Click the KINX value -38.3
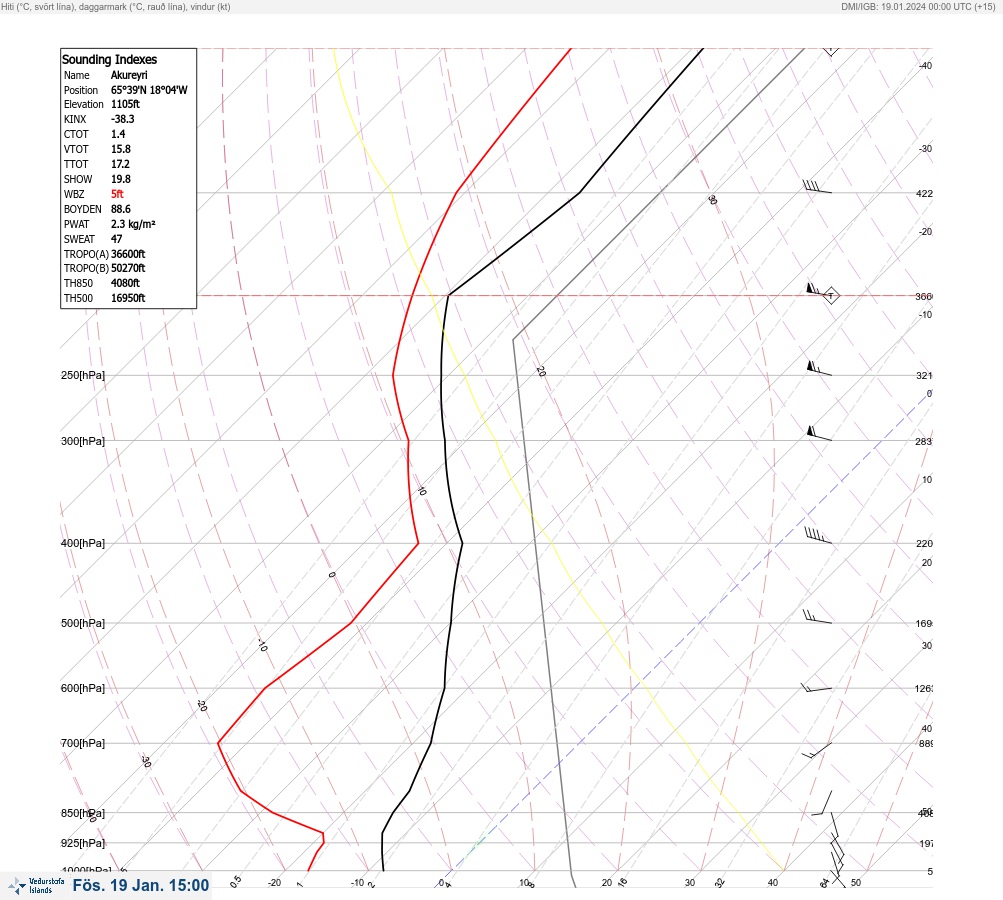 123,119
